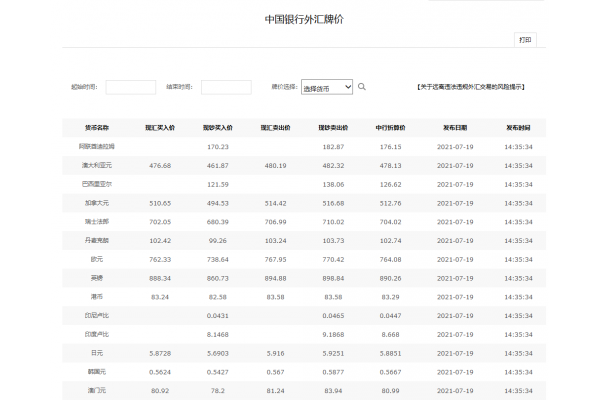Click the value 83.24 for 港币
600x400 pixels.
coord(160,297)
